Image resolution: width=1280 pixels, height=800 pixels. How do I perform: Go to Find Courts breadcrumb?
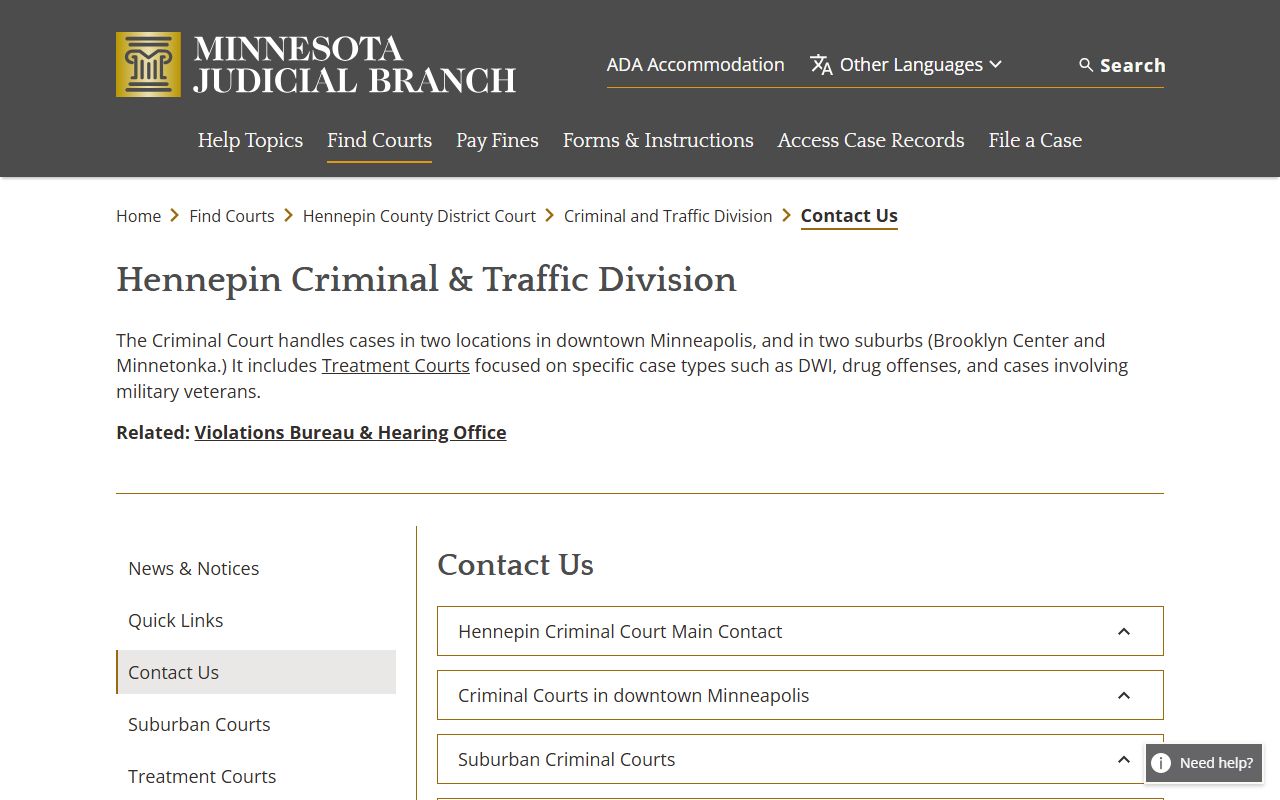[231, 216]
